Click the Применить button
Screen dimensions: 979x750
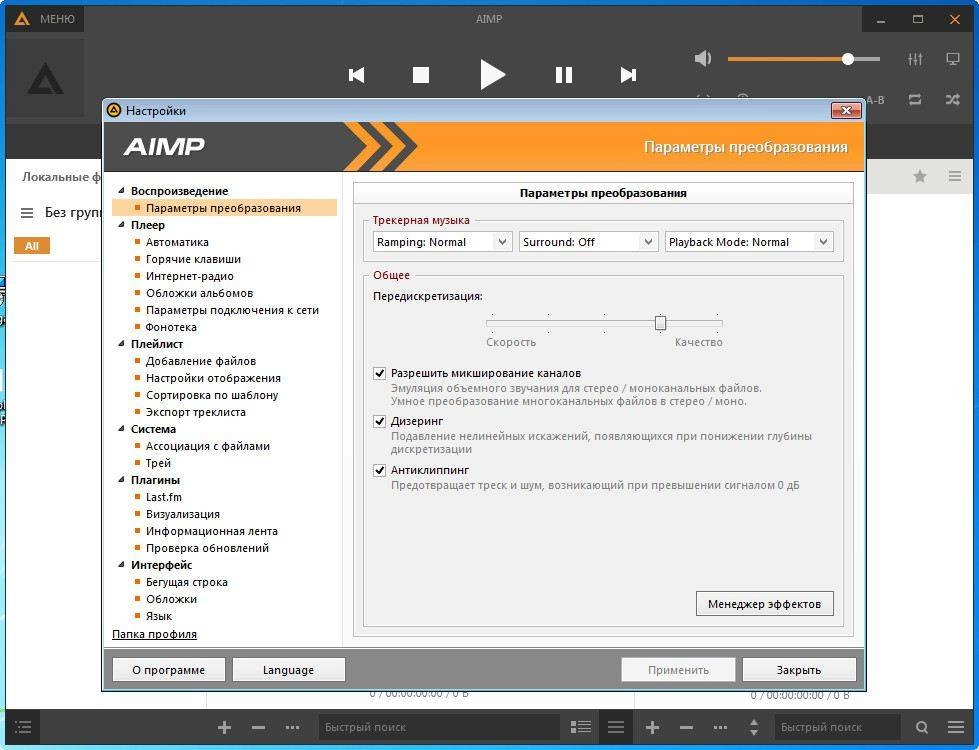point(678,670)
